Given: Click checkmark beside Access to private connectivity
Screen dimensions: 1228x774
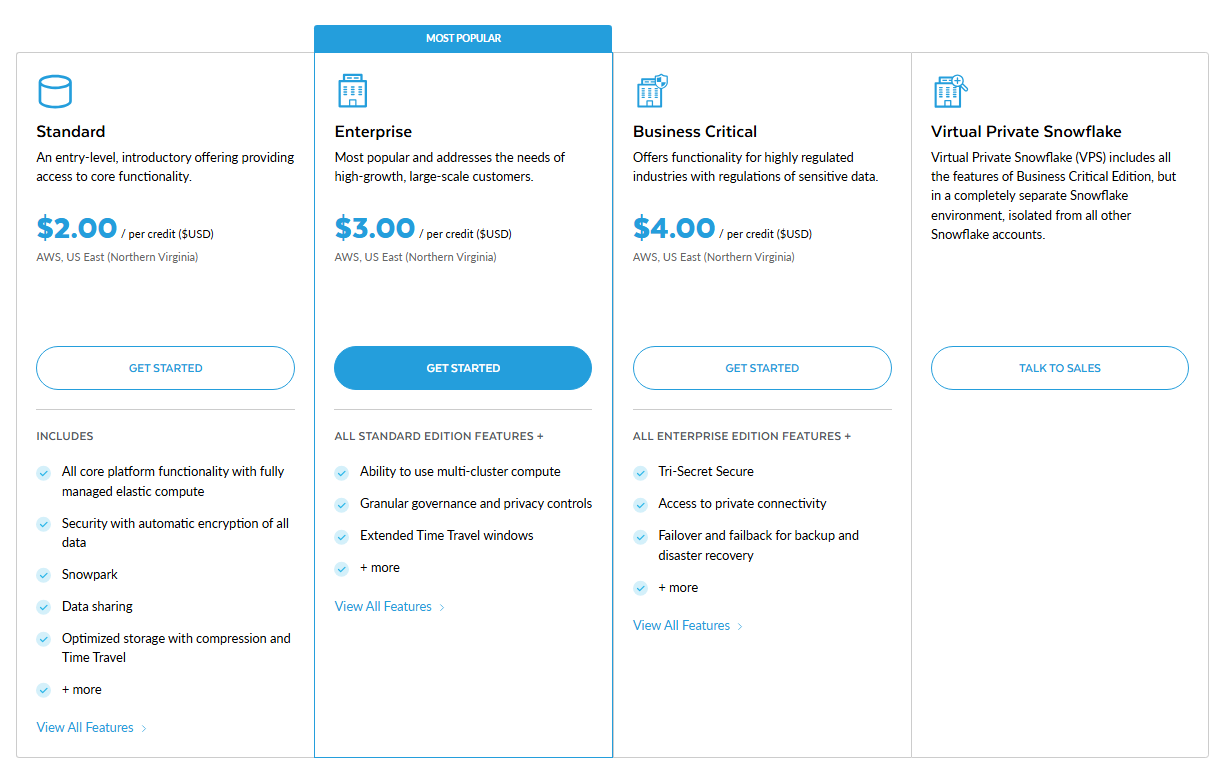Looking at the screenshot, I should [x=640, y=504].
